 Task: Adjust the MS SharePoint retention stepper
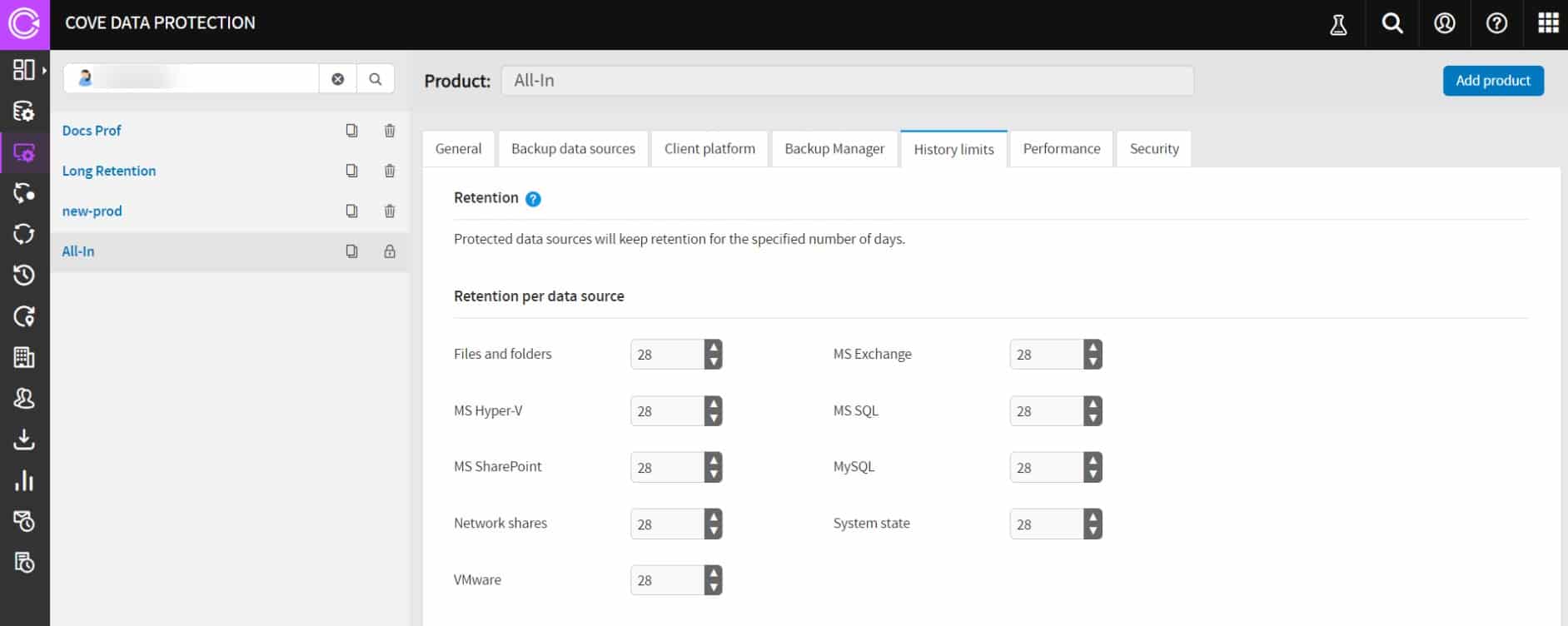point(713,468)
